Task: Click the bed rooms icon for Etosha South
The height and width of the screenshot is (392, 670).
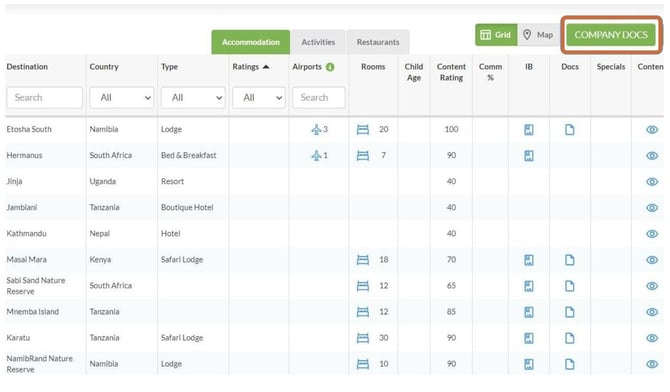Action: [363, 129]
